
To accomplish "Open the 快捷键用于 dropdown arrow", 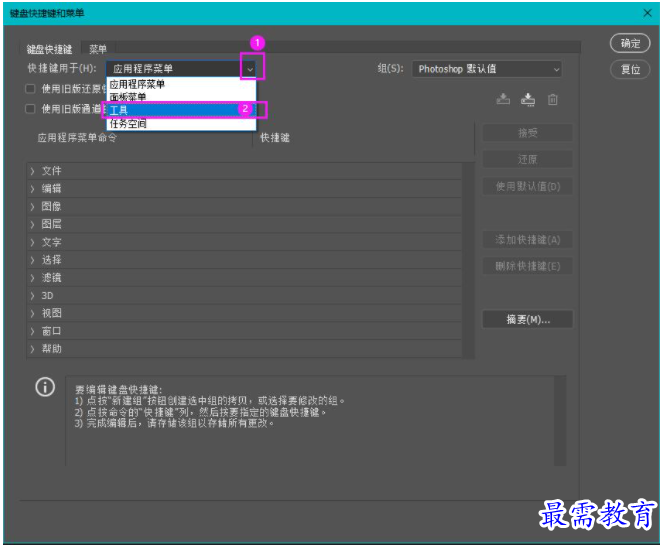I will tap(250, 69).
